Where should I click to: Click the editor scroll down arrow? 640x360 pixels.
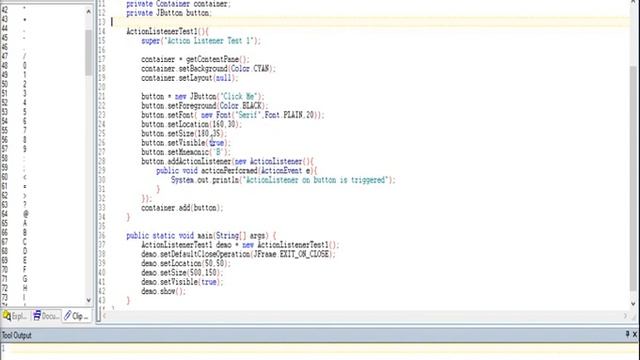click(x=633, y=304)
